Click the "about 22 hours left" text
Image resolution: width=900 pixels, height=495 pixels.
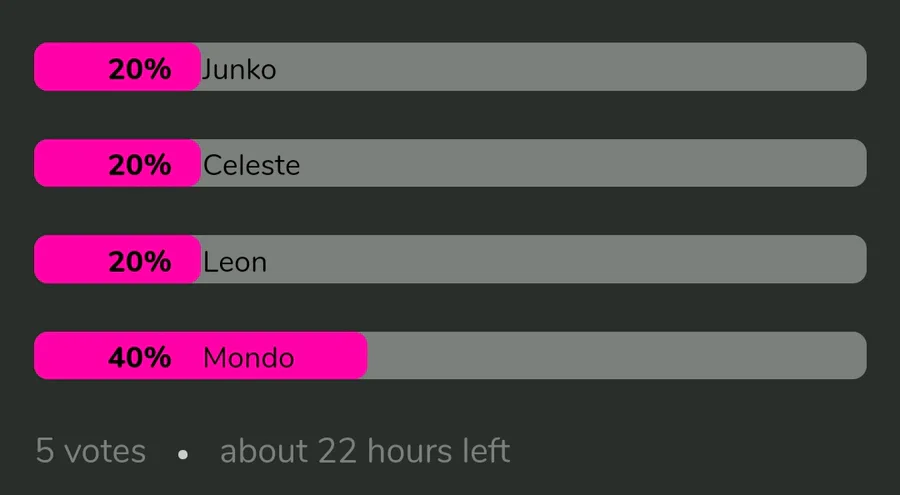[365, 451]
